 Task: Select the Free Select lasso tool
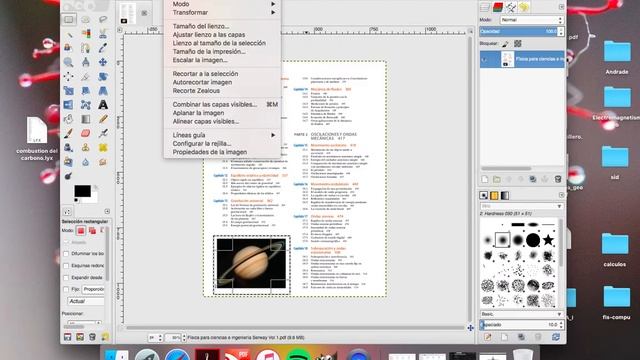pyautogui.click(x=103, y=19)
